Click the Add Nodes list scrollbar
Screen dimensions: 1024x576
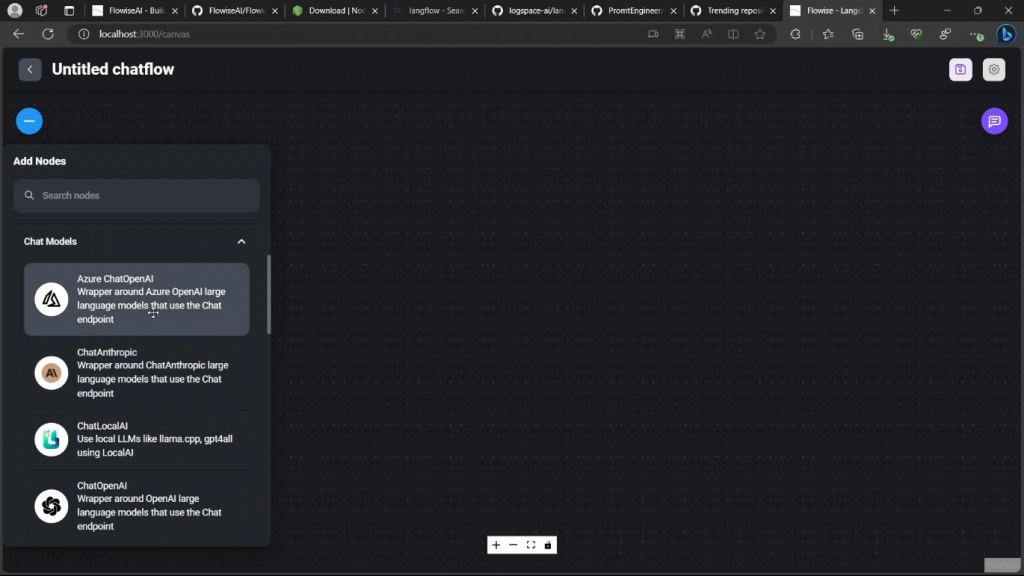pos(268,295)
